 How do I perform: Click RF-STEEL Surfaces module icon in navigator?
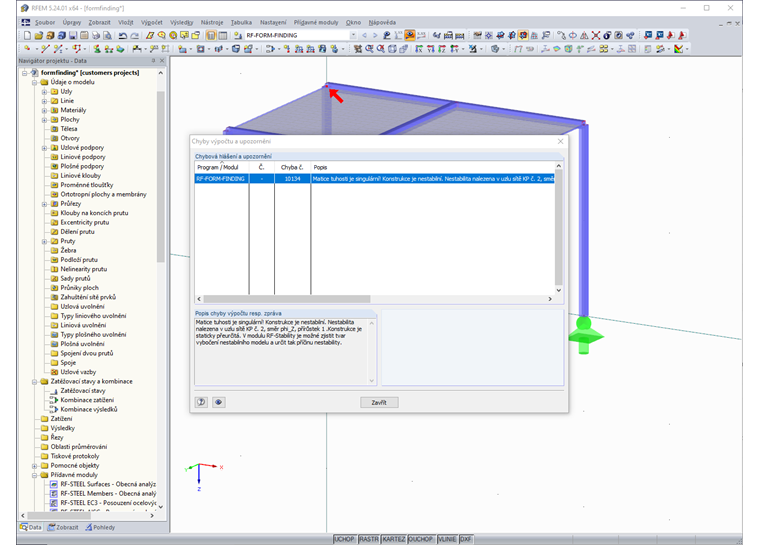coord(54,484)
